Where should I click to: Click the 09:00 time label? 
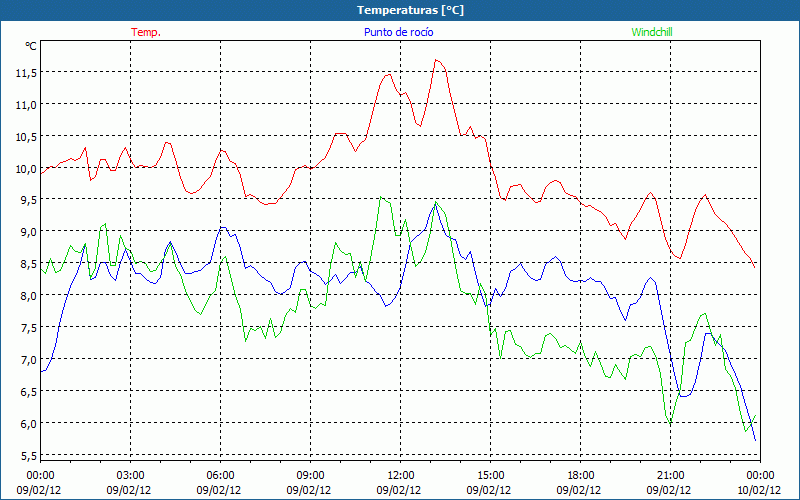point(310,476)
